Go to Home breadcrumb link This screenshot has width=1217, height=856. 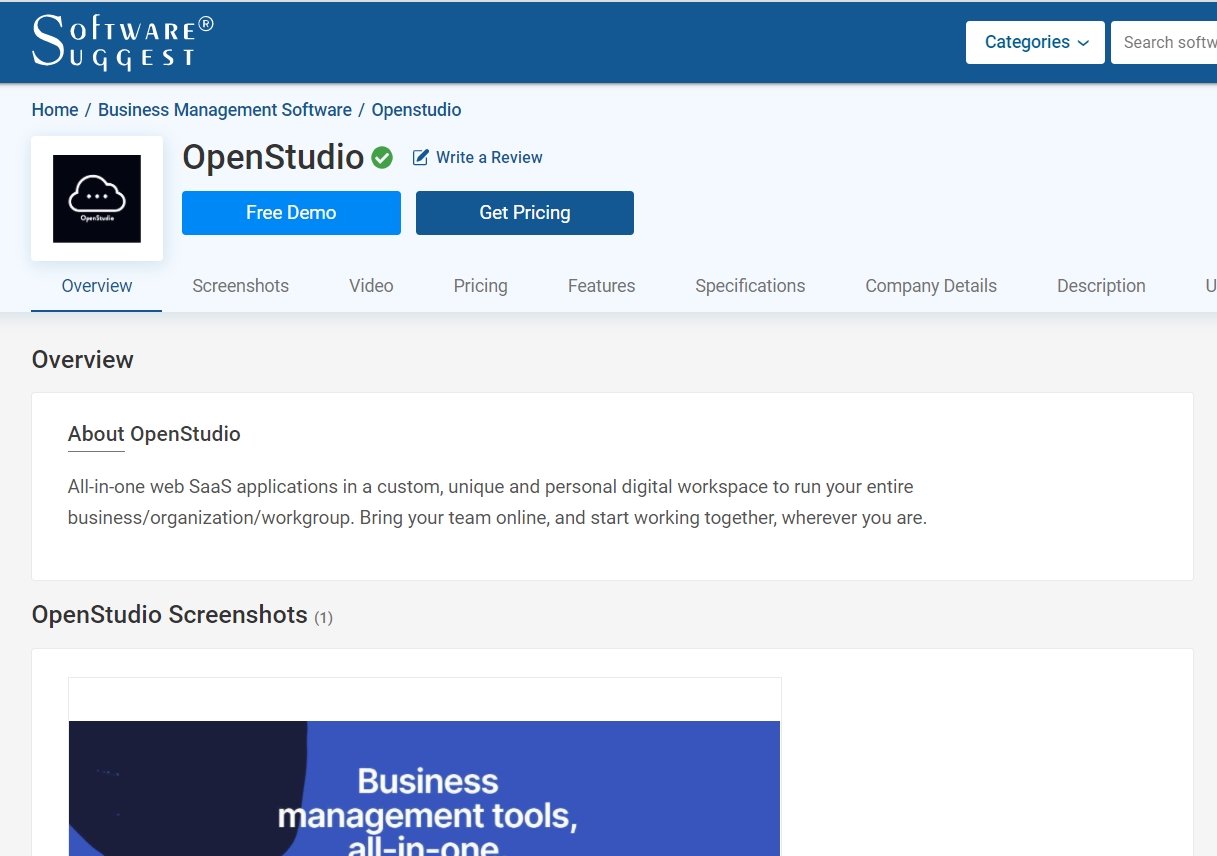pyautogui.click(x=55, y=110)
